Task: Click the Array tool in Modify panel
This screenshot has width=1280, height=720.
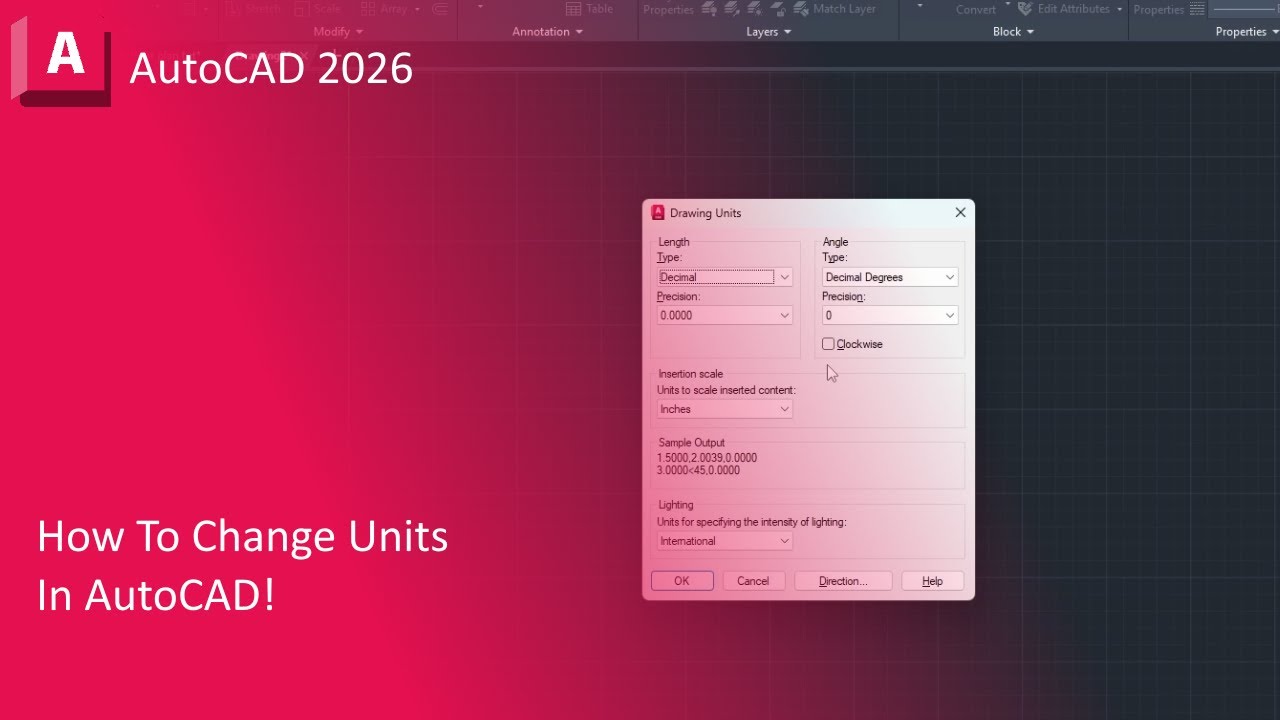Action: (x=383, y=9)
